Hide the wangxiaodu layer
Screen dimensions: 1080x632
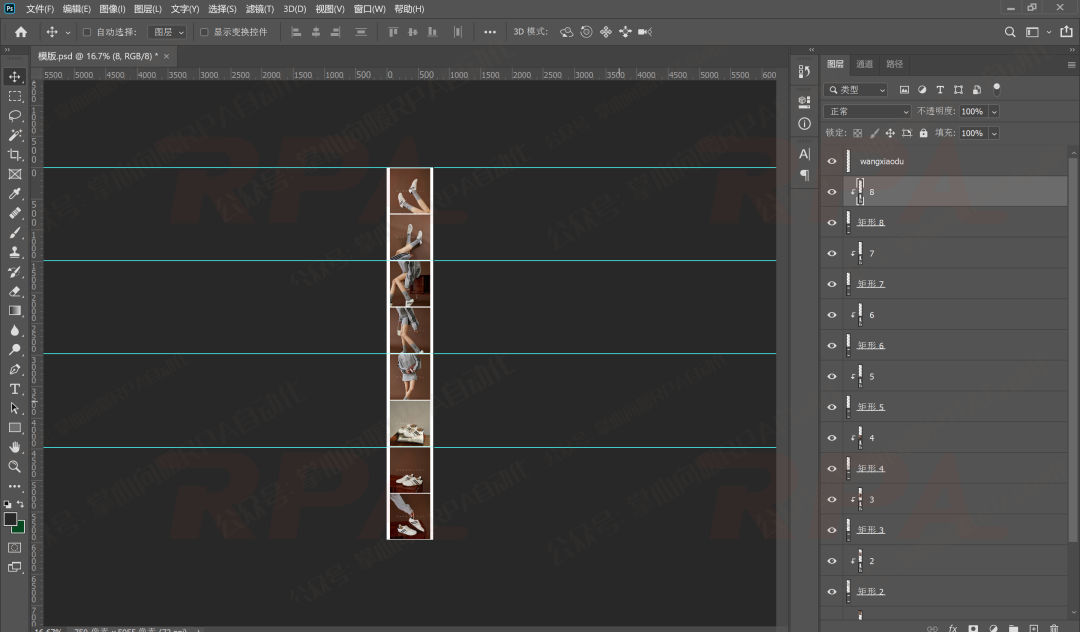click(831, 161)
